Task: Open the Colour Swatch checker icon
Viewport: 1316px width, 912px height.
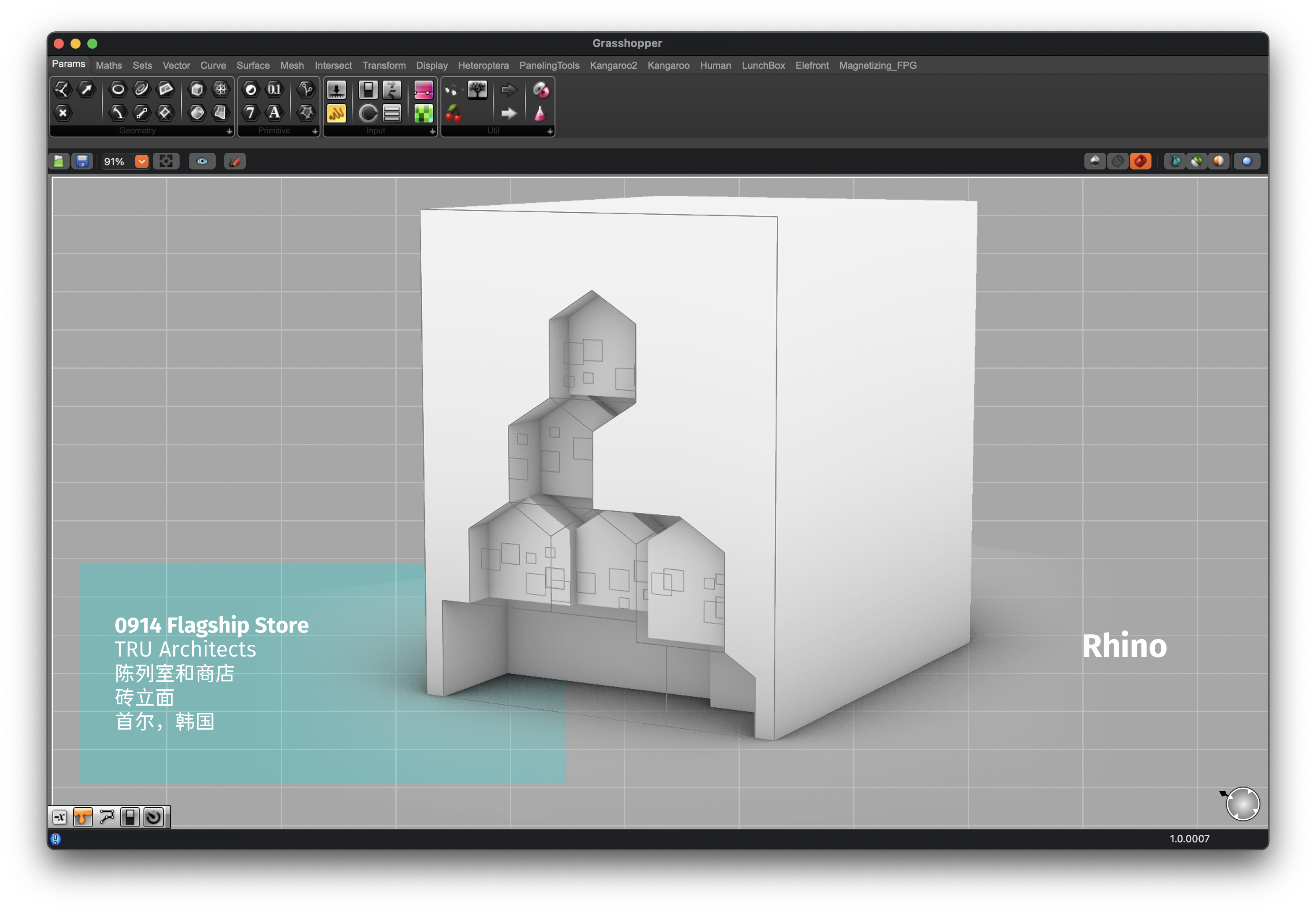Action: coord(423,113)
